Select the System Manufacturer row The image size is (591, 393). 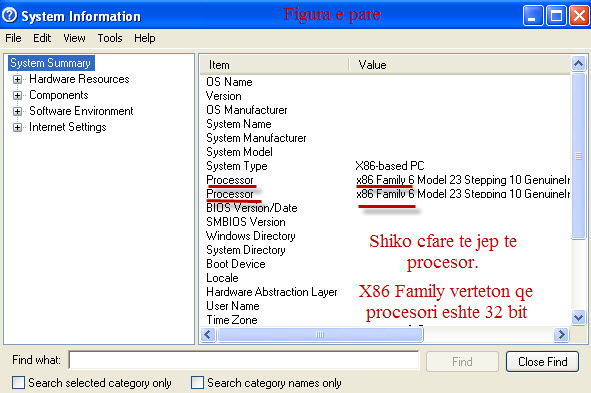point(385,138)
